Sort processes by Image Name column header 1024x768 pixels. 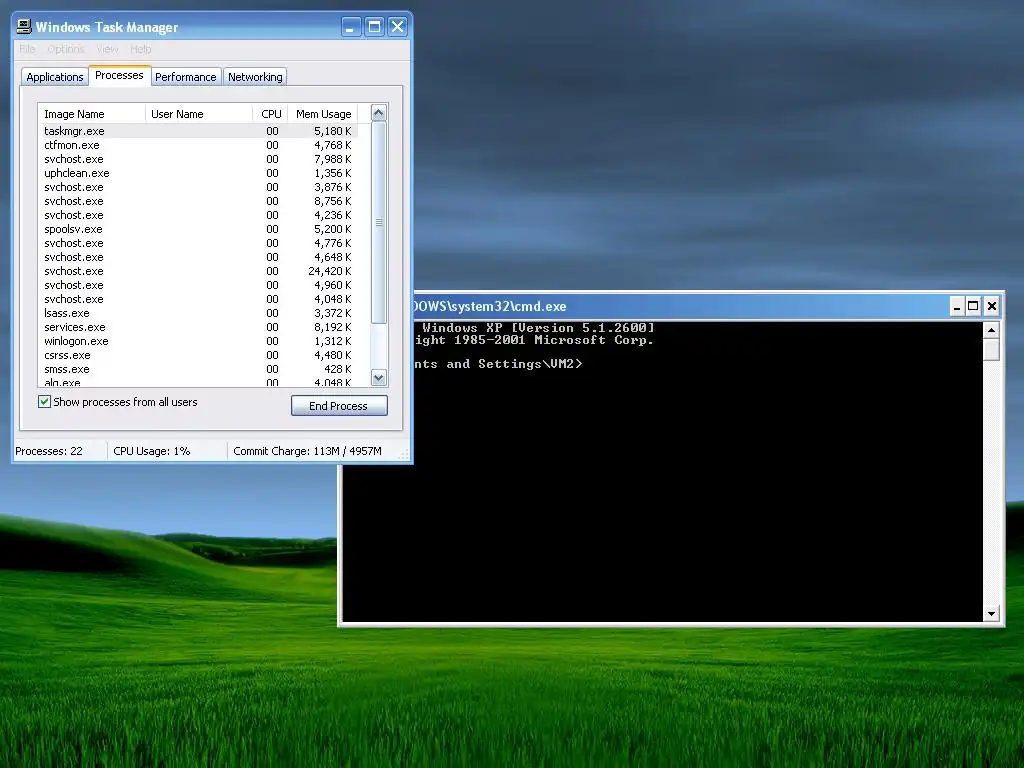tap(91, 114)
